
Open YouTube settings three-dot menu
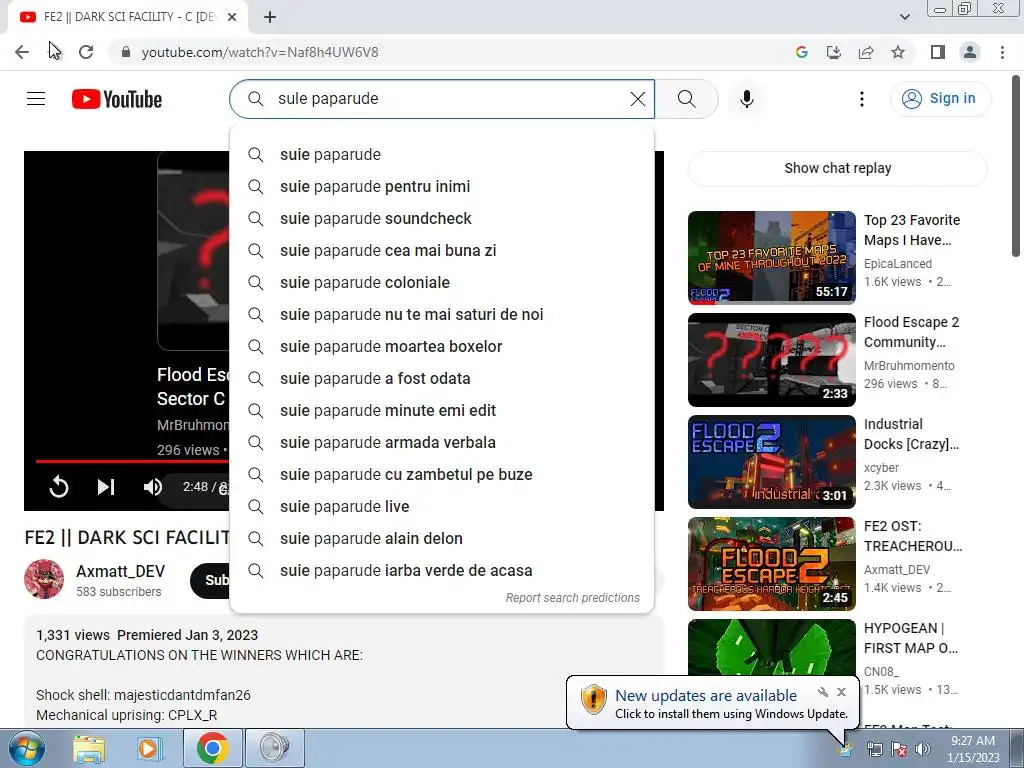click(x=862, y=99)
